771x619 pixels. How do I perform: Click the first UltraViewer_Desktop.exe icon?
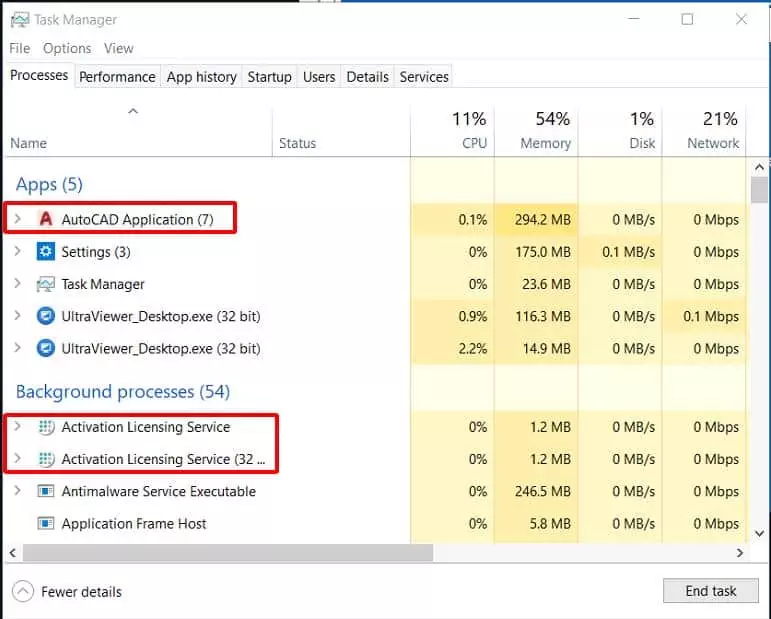click(45, 317)
